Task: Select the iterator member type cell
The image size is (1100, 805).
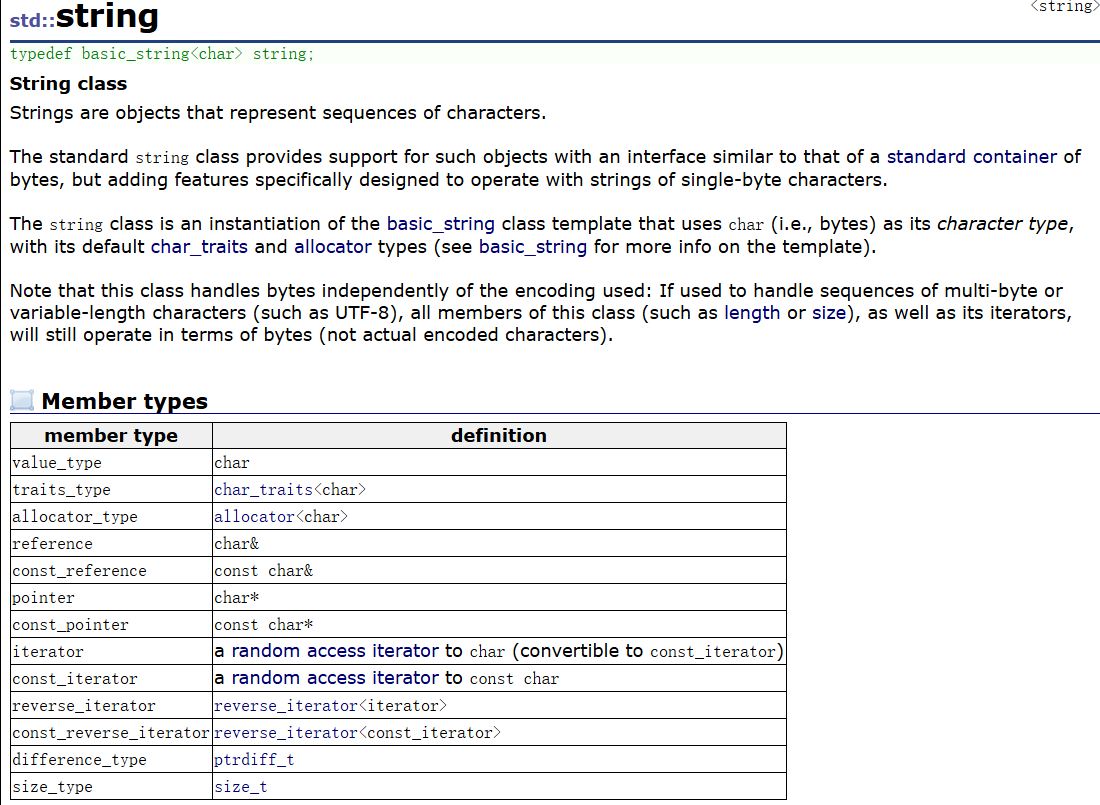Action: coord(112,652)
